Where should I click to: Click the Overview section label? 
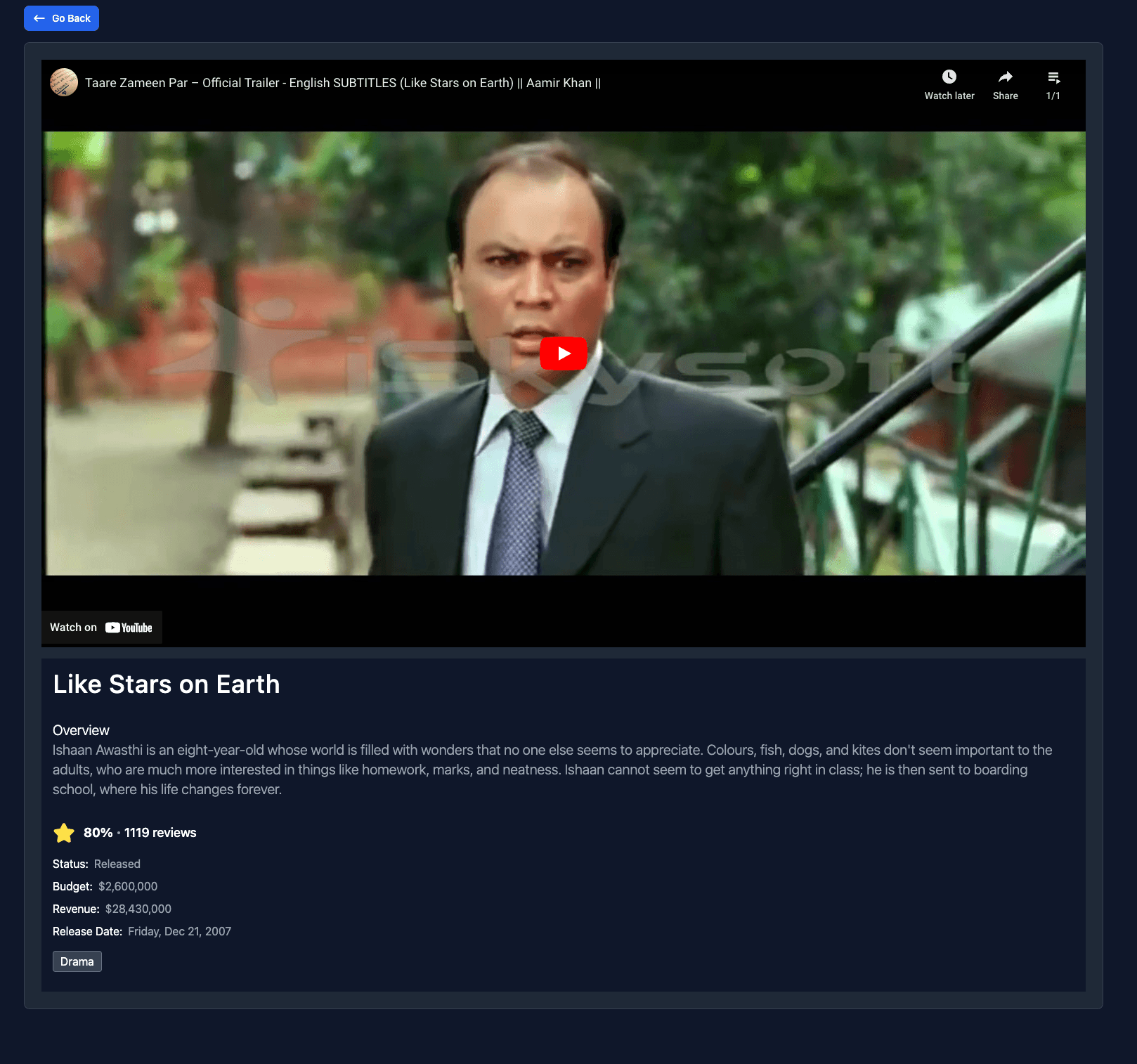[x=81, y=730]
